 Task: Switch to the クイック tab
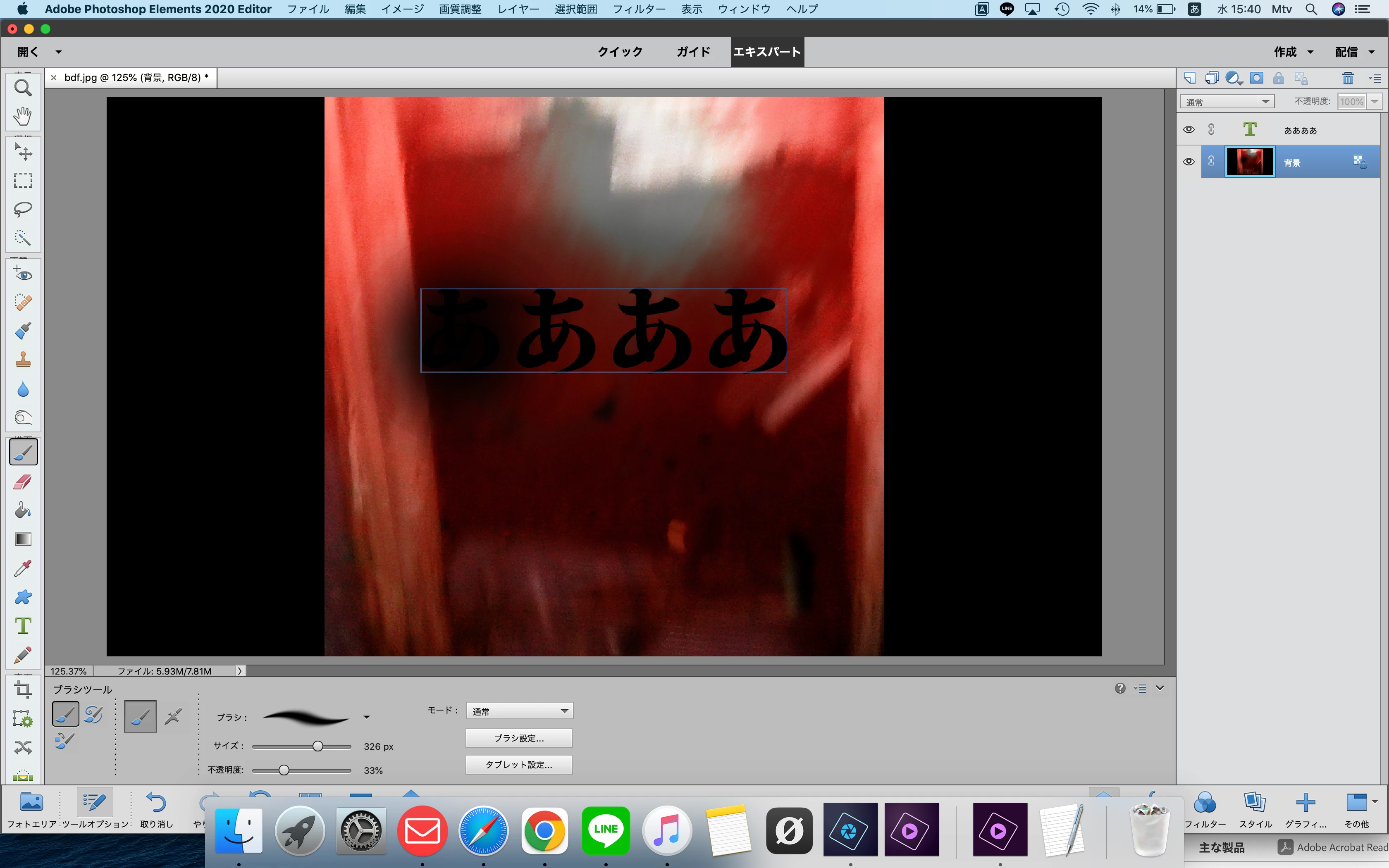pos(620,52)
